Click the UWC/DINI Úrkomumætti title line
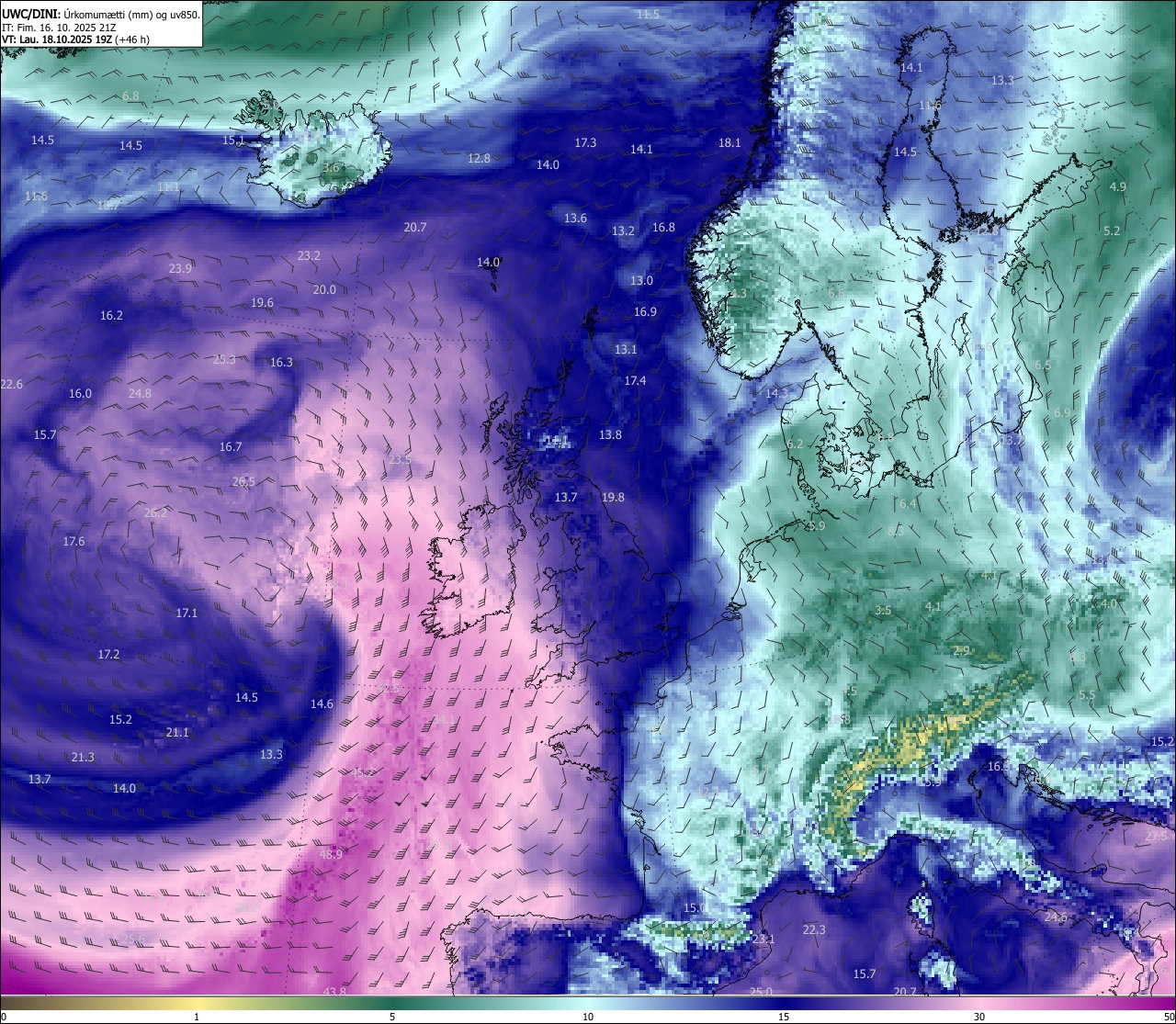The width and height of the screenshot is (1176, 1024). [x=101, y=15]
